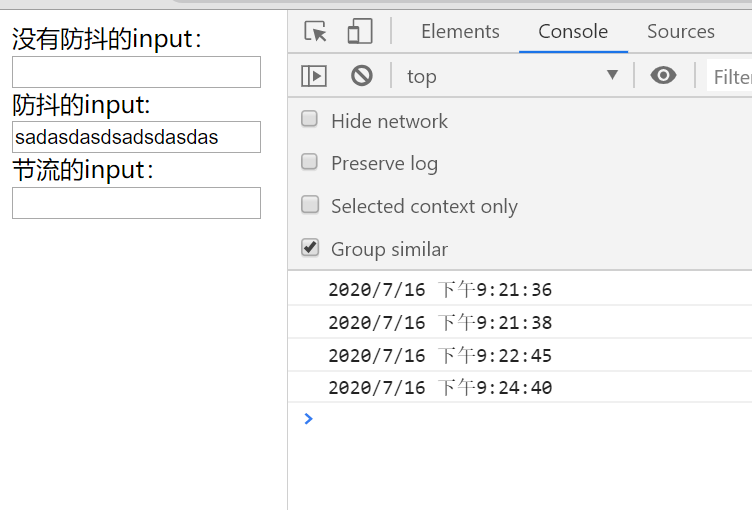752x510 pixels.
Task: Select the log entry 下午9:24:40
Action: point(520,387)
